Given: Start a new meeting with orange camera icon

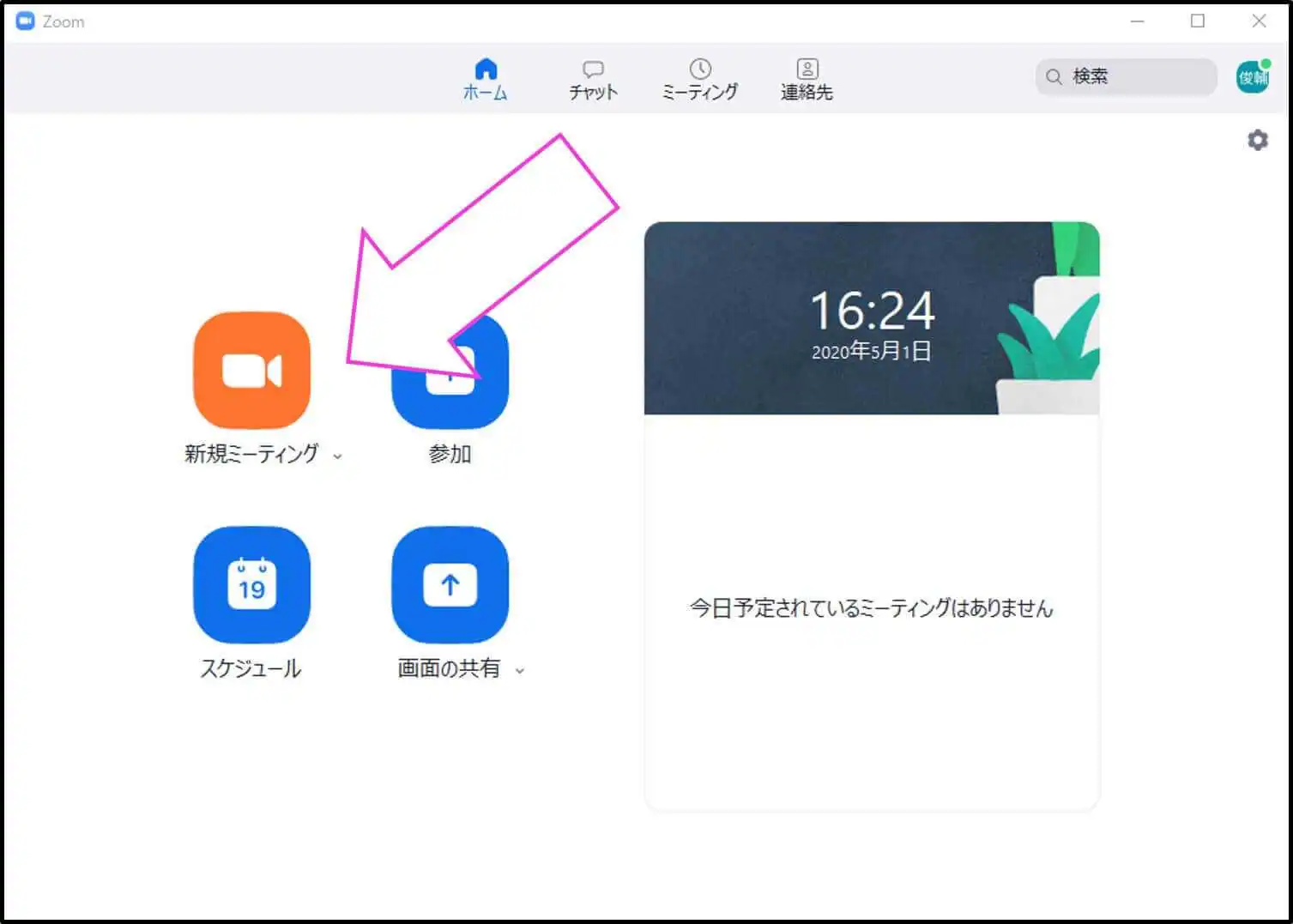Looking at the screenshot, I should click(x=251, y=370).
